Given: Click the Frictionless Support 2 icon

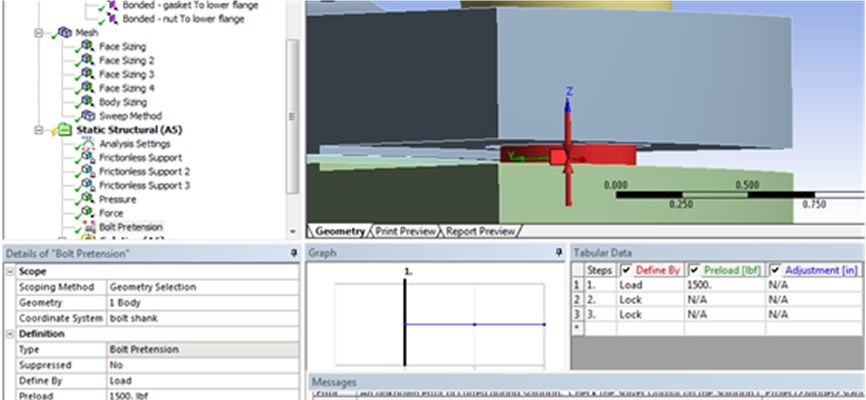Looking at the screenshot, I should 87,171.
